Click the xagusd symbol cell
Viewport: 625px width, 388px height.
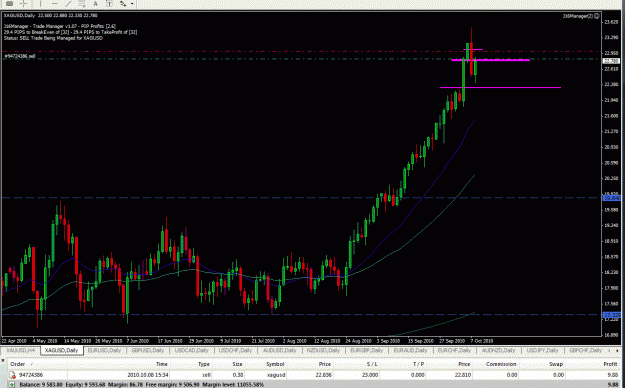[275, 375]
